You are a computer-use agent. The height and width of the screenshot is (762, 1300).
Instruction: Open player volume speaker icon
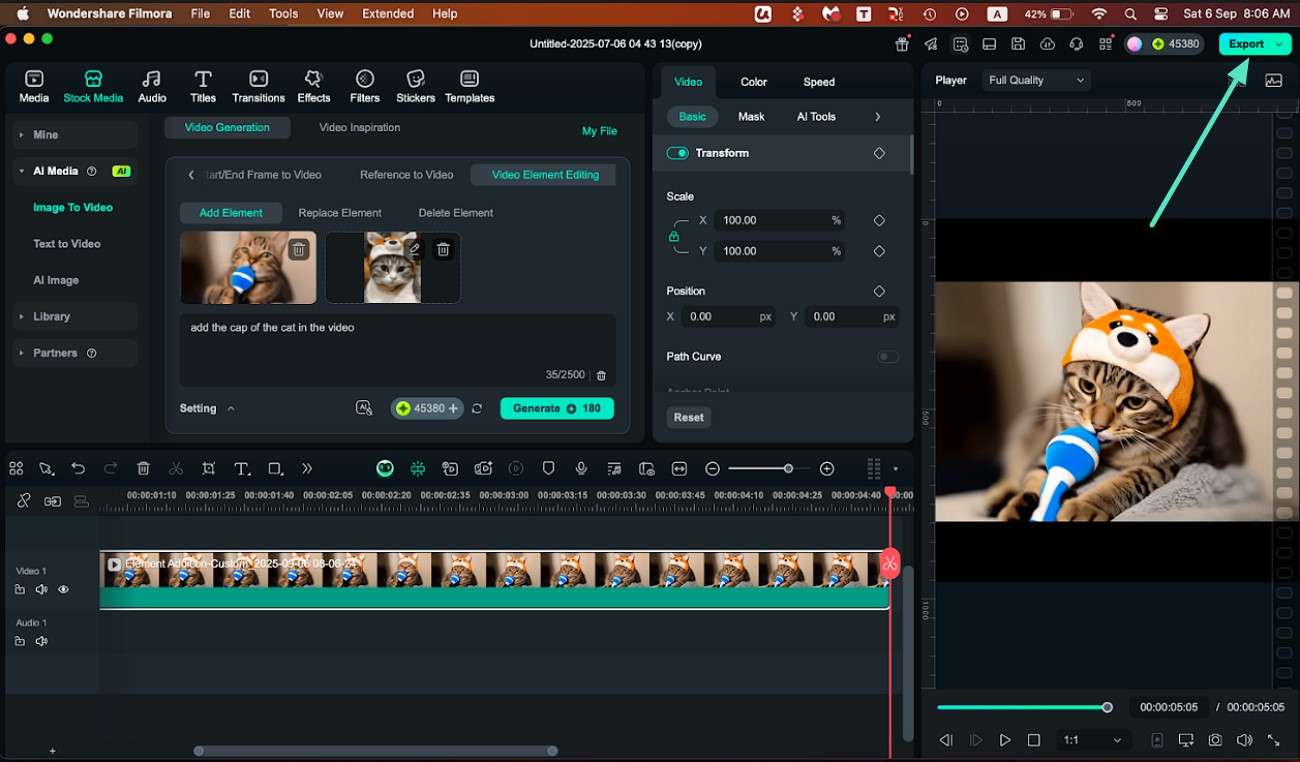(1244, 740)
